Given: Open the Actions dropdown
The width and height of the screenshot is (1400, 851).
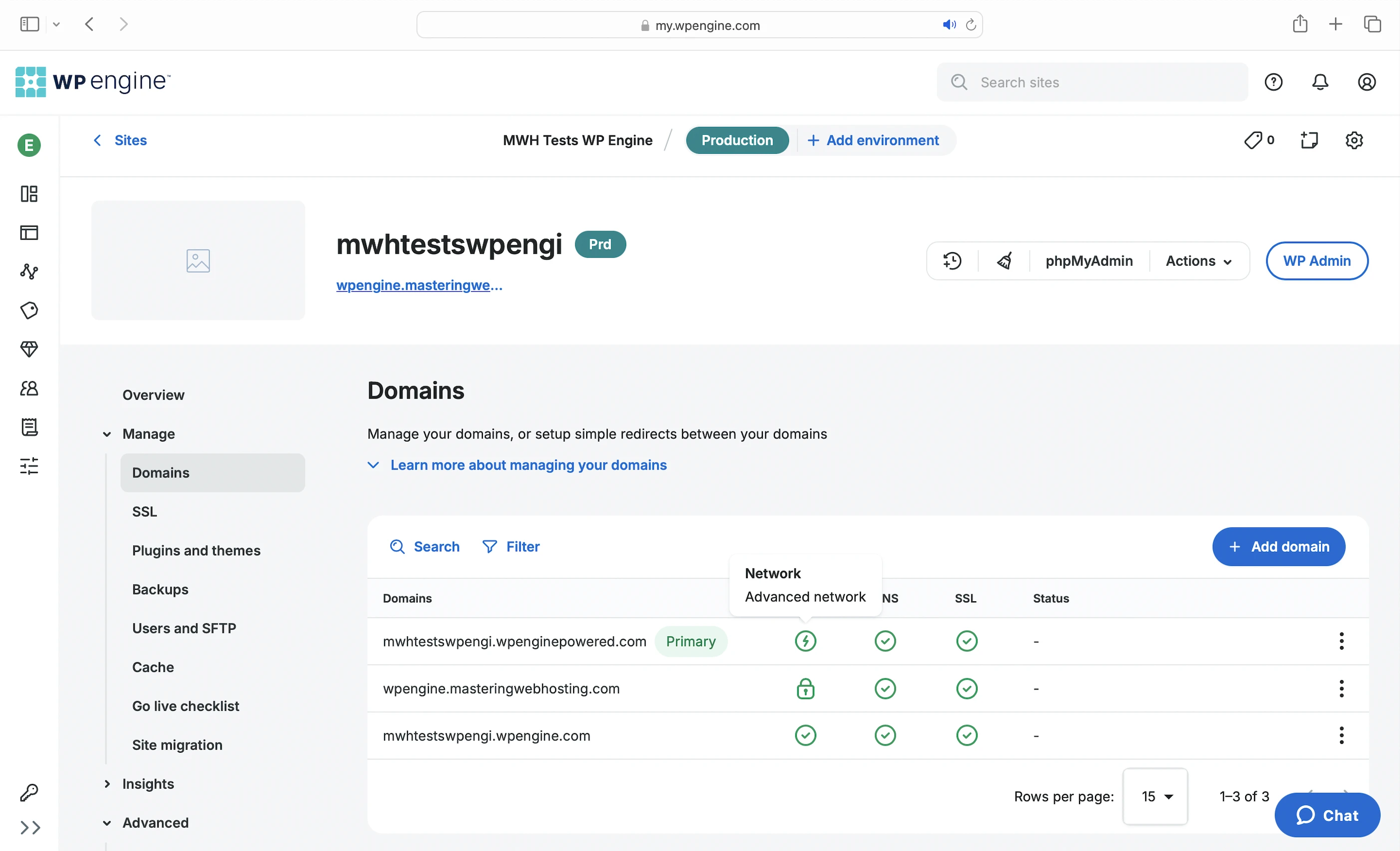Looking at the screenshot, I should [1198, 261].
